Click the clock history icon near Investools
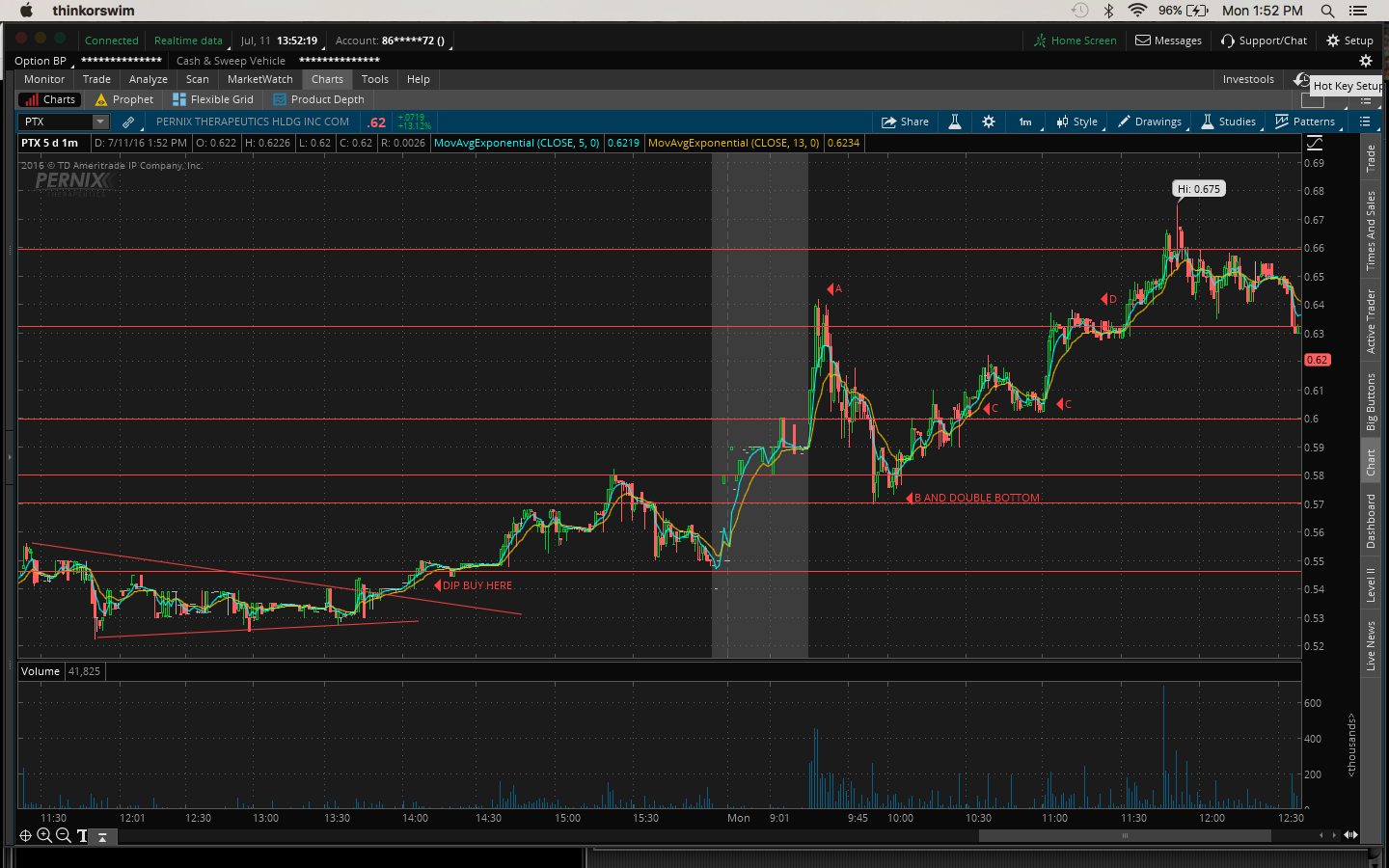 [1301, 79]
